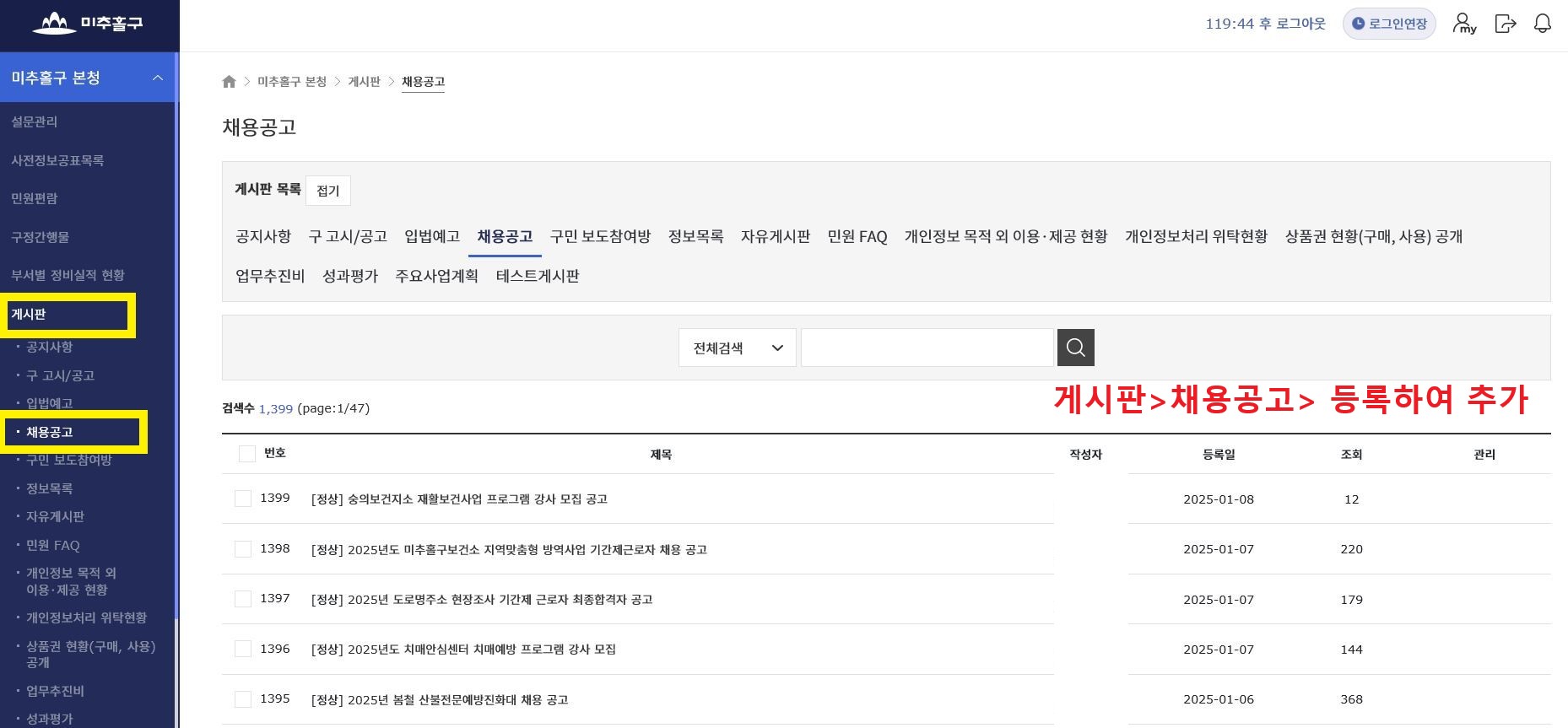Viewport: 1568px width, 728px height.
Task: Switch to the 공지사항 board tab
Action: 263,236
